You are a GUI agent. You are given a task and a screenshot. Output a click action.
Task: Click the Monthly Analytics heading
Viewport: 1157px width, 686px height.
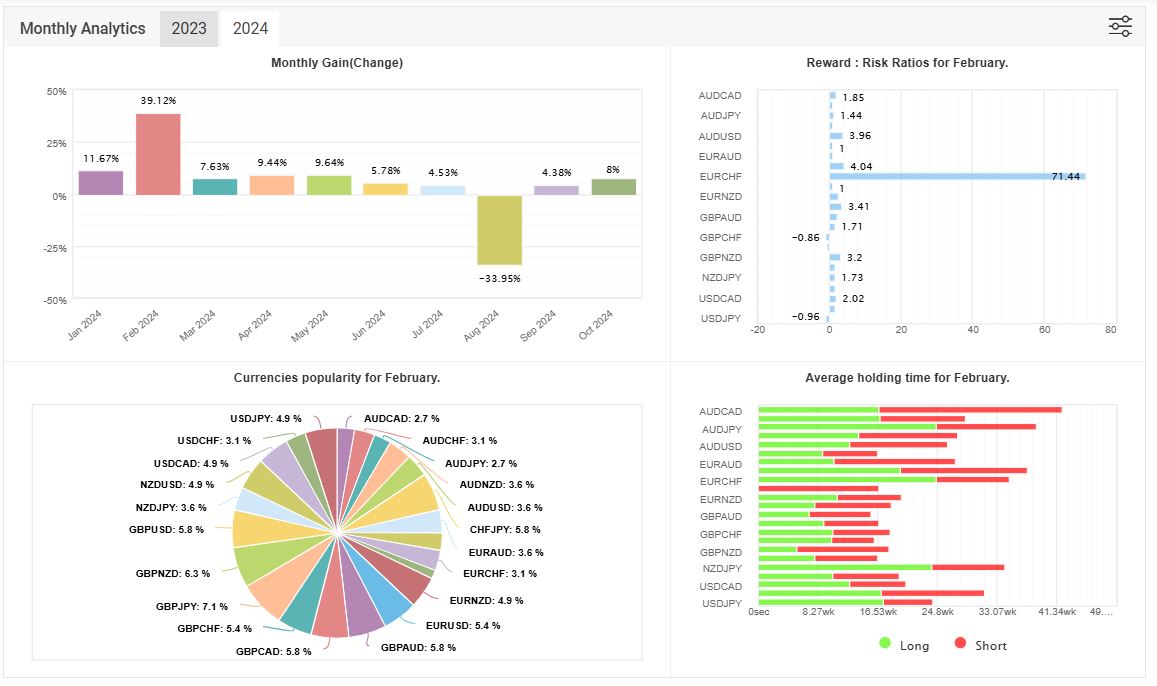pyautogui.click(x=82, y=28)
